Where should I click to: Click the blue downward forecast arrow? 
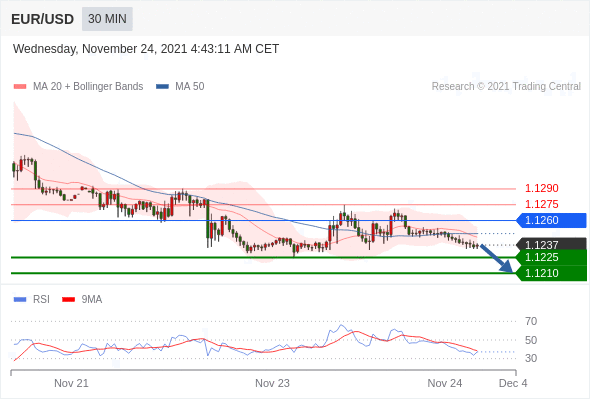click(x=497, y=259)
